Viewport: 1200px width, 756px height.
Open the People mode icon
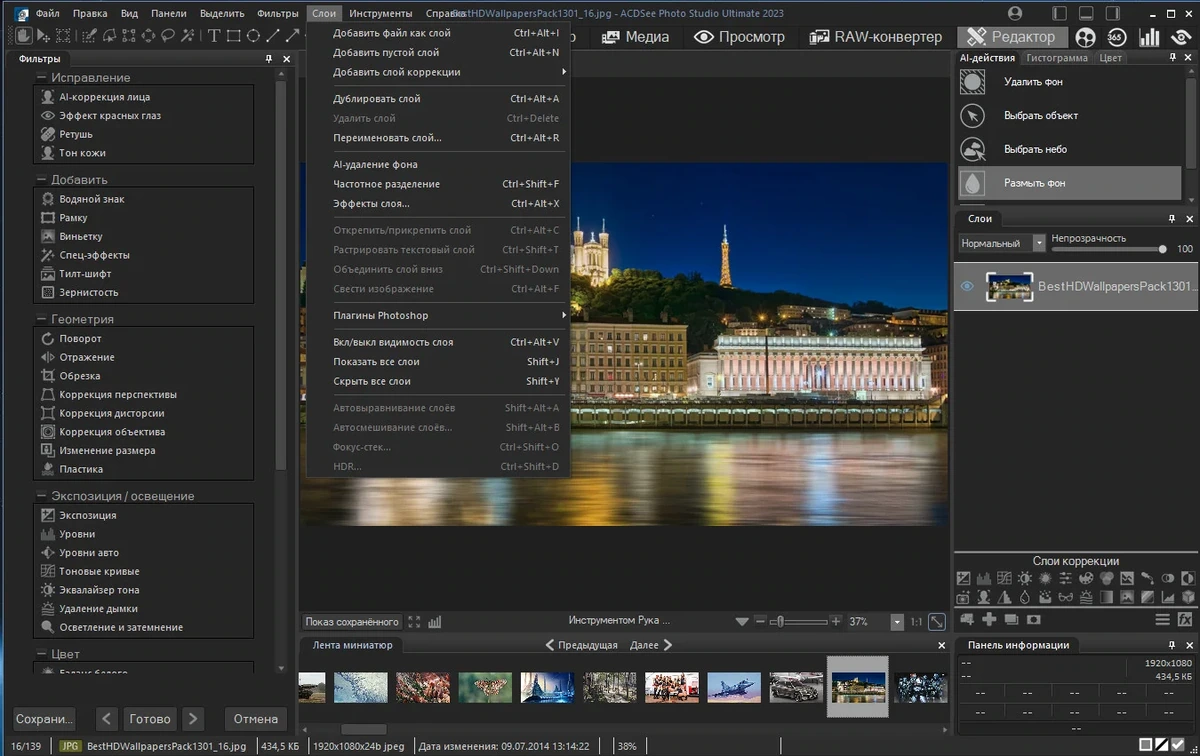[x=1085, y=37]
